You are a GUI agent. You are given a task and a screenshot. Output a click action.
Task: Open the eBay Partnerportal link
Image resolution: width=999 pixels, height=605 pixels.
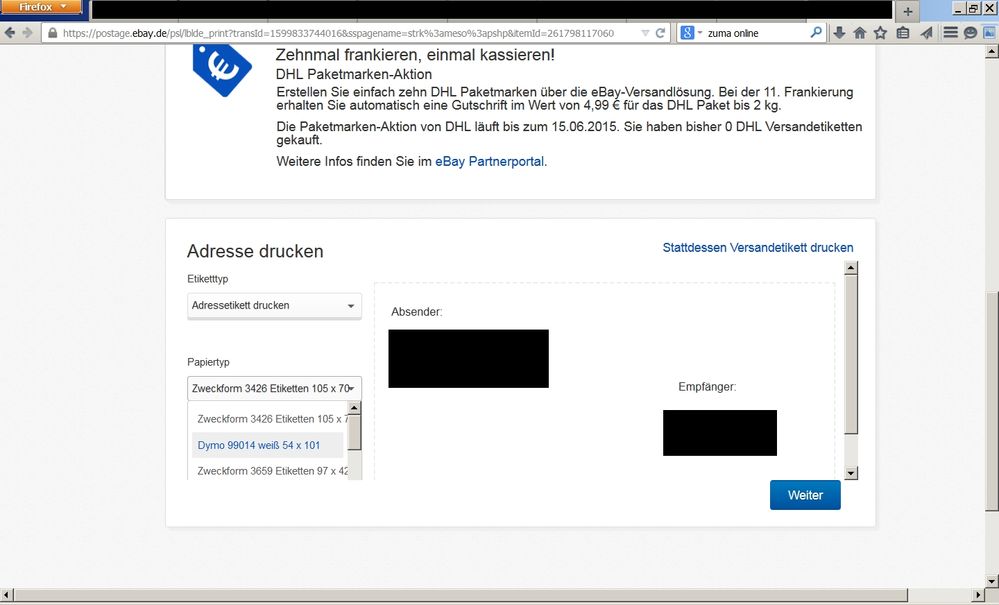click(490, 161)
